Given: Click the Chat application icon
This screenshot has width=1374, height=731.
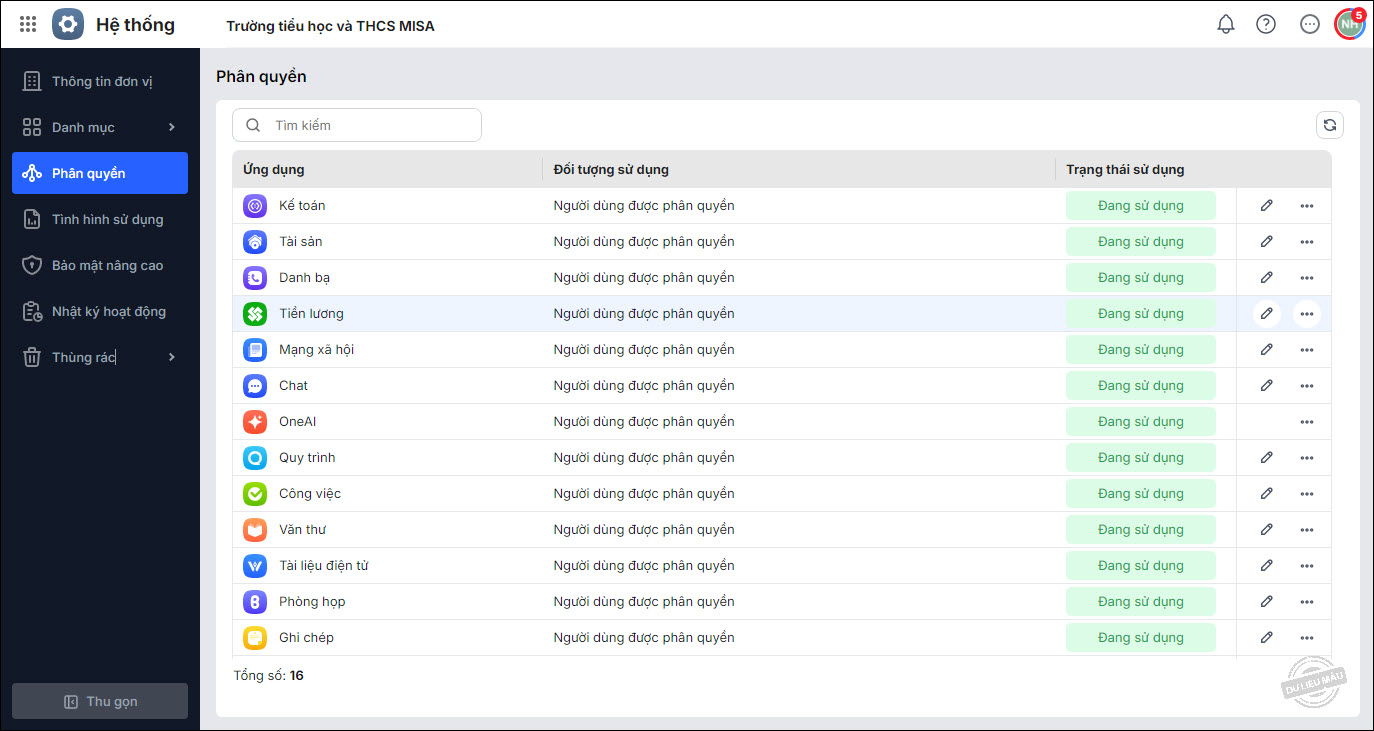Looking at the screenshot, I should [x=255, y=386].
